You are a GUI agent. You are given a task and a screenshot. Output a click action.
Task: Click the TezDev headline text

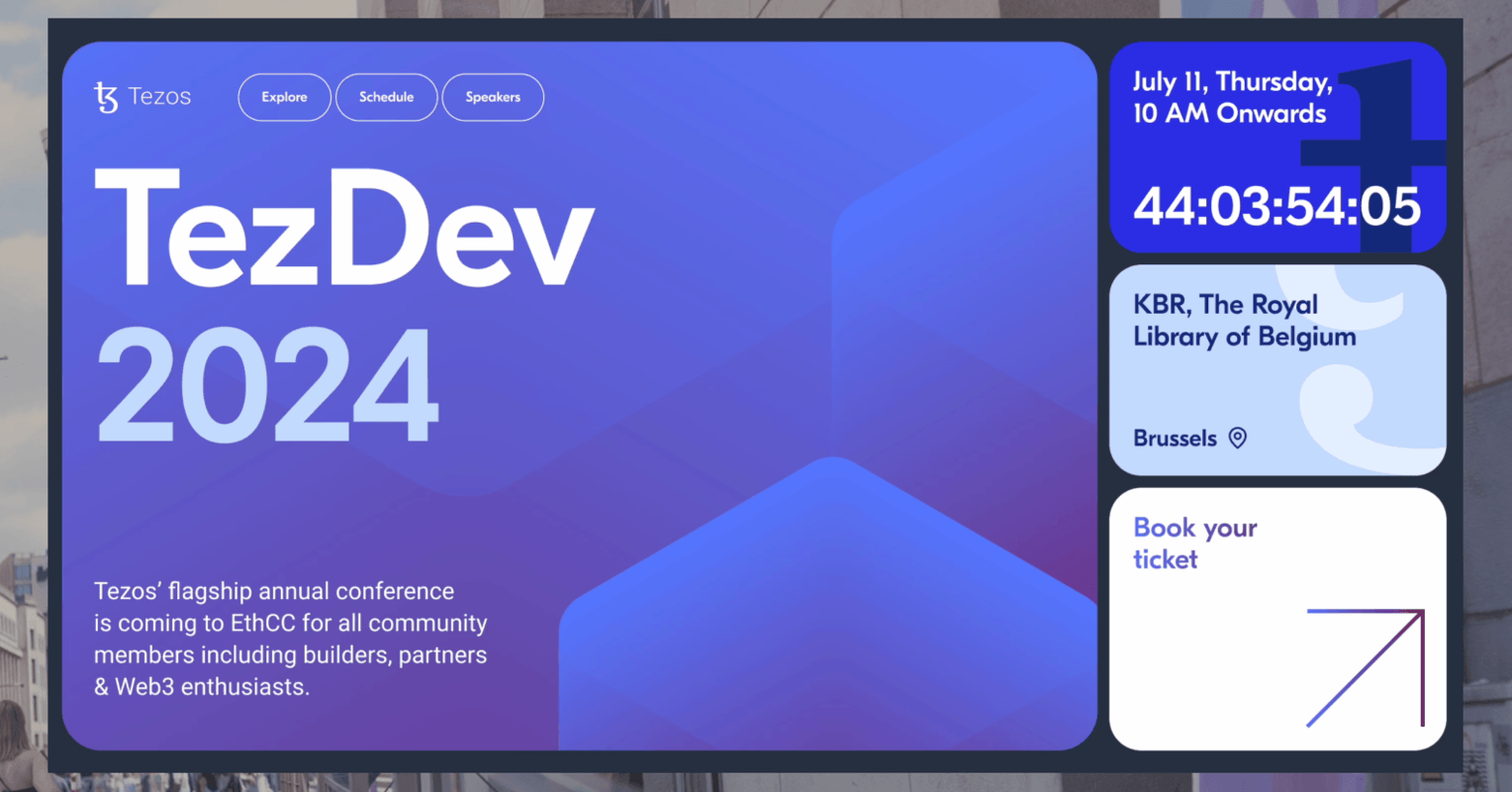[x=344, y=229]
